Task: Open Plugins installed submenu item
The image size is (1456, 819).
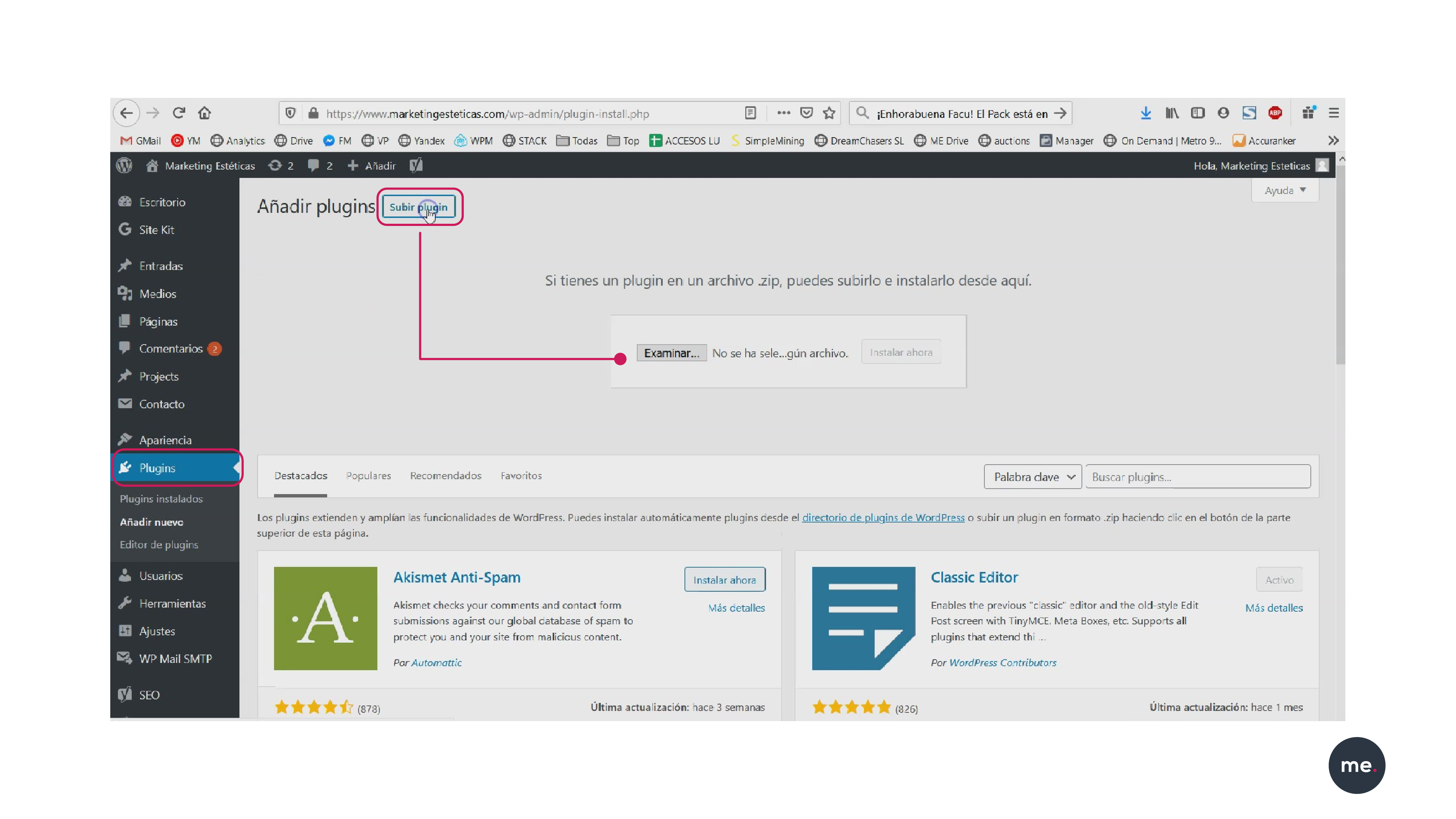Action: click(161, 499)
